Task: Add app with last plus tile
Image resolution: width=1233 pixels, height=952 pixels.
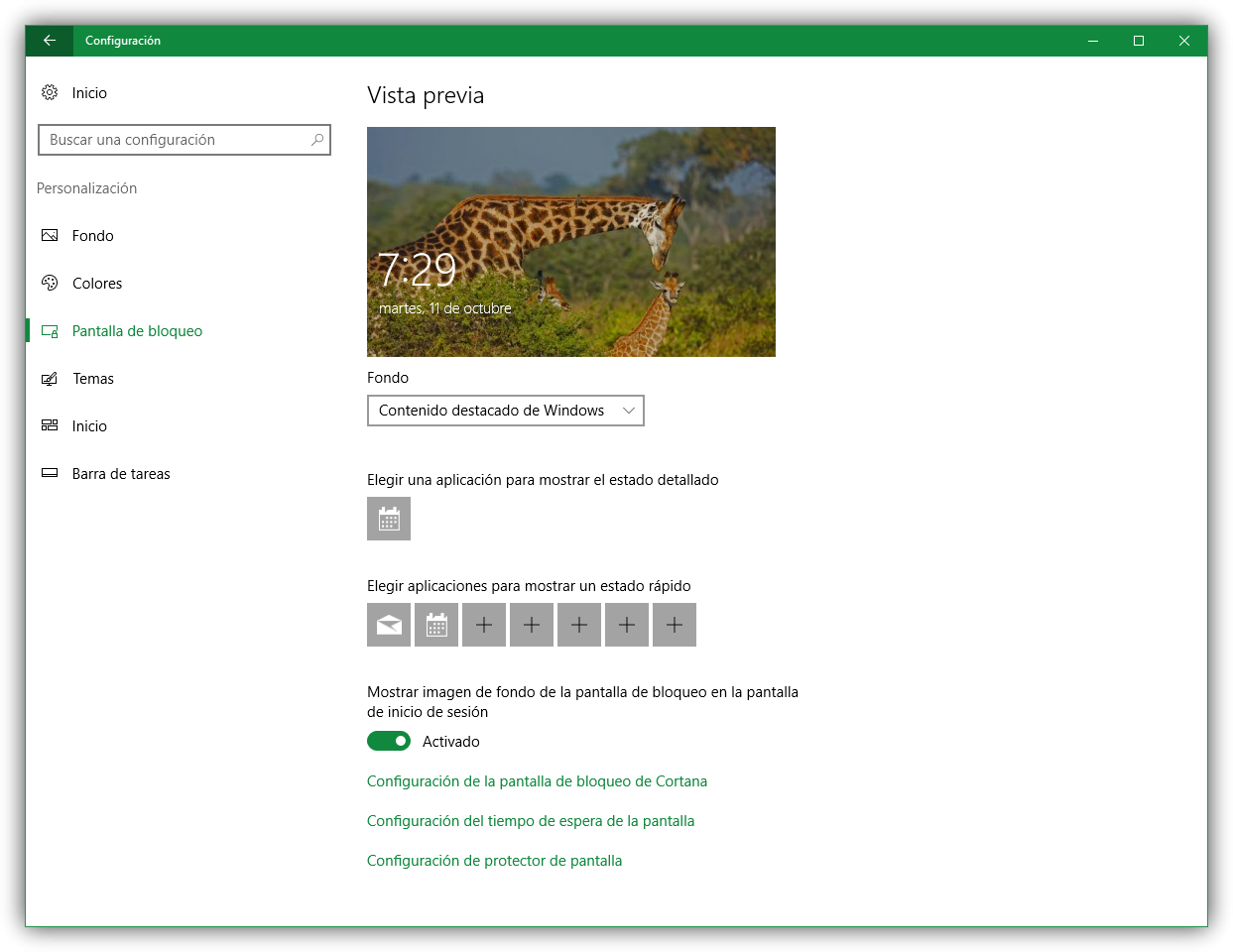Action: (x=675, y=625)
